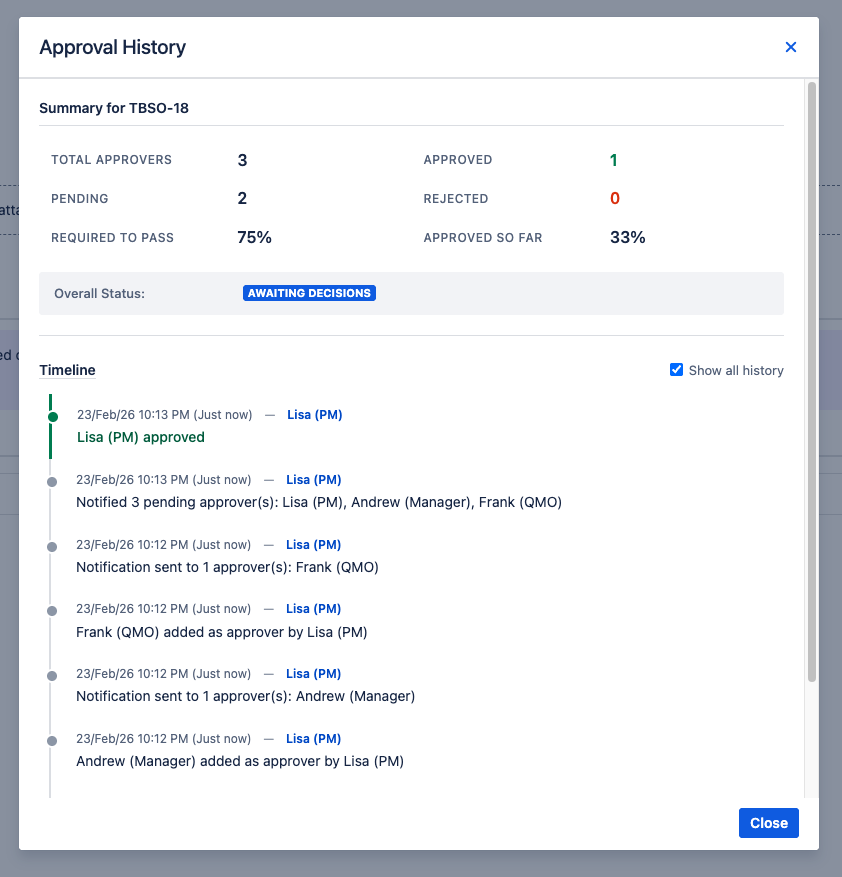Toggle the Show all history checkbox
The image size is (842, 877).
(677, 369)
